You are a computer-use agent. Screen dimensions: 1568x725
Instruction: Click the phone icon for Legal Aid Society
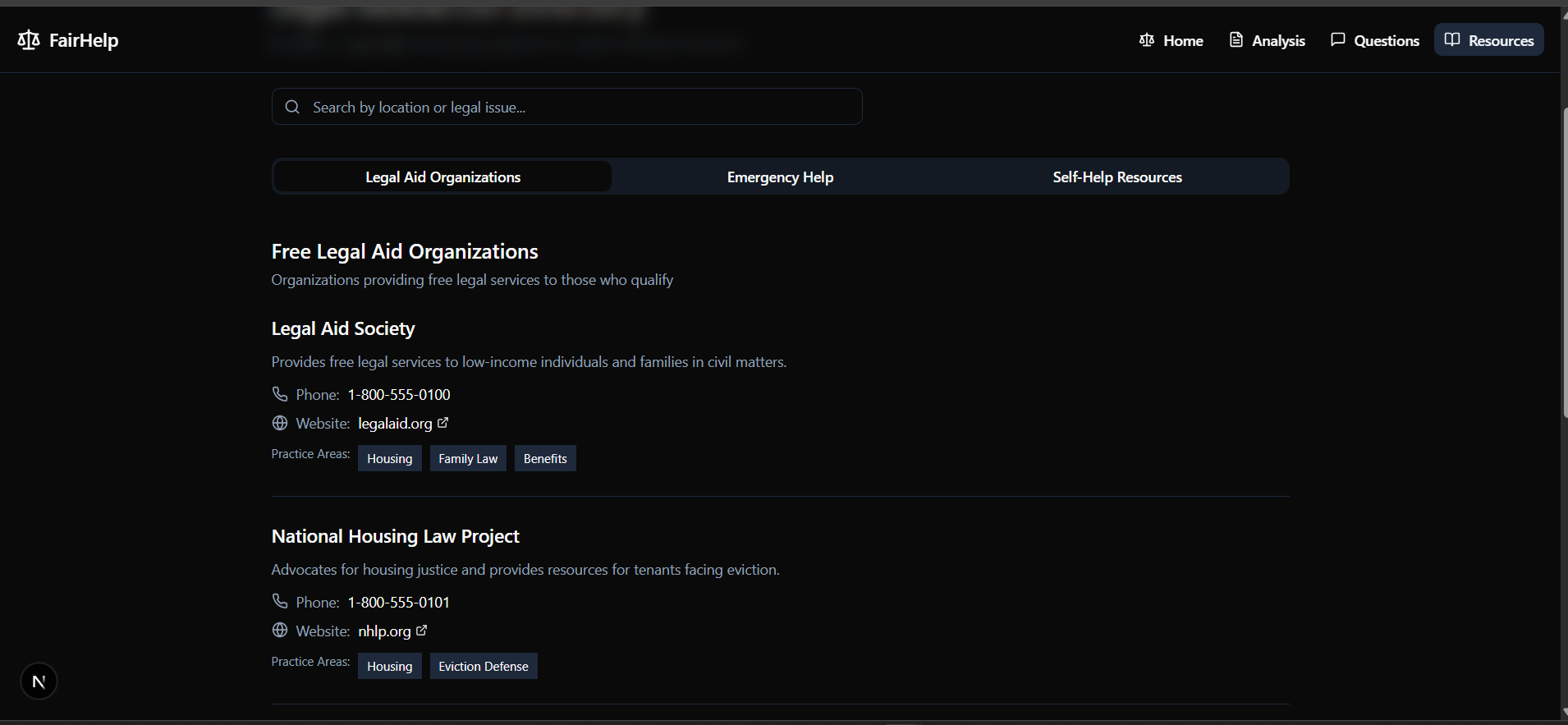pyautogui.click(x=280, y=394)
